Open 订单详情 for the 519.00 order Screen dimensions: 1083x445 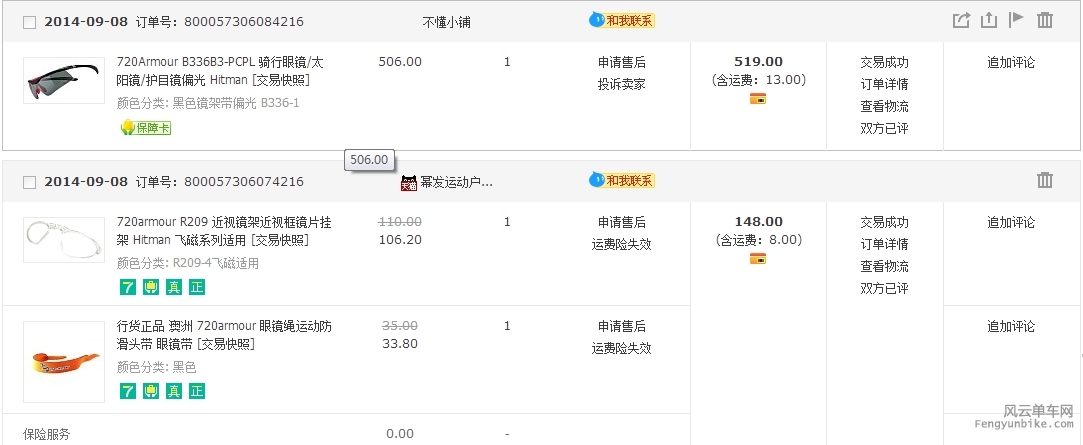click(884, 84)
